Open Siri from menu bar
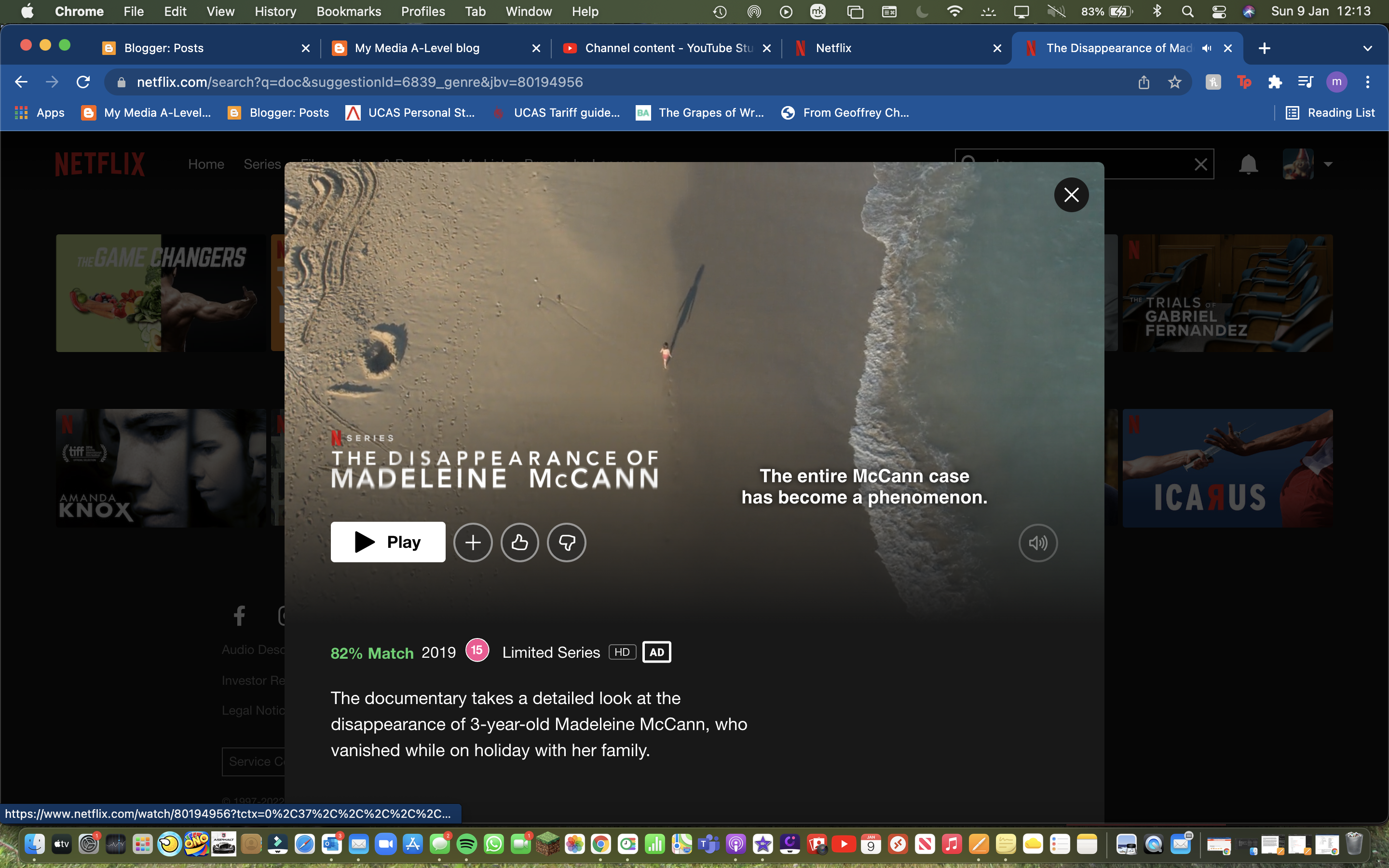Image resolution: width=1389 pixels, height=868 pixels. (1248, 12)
